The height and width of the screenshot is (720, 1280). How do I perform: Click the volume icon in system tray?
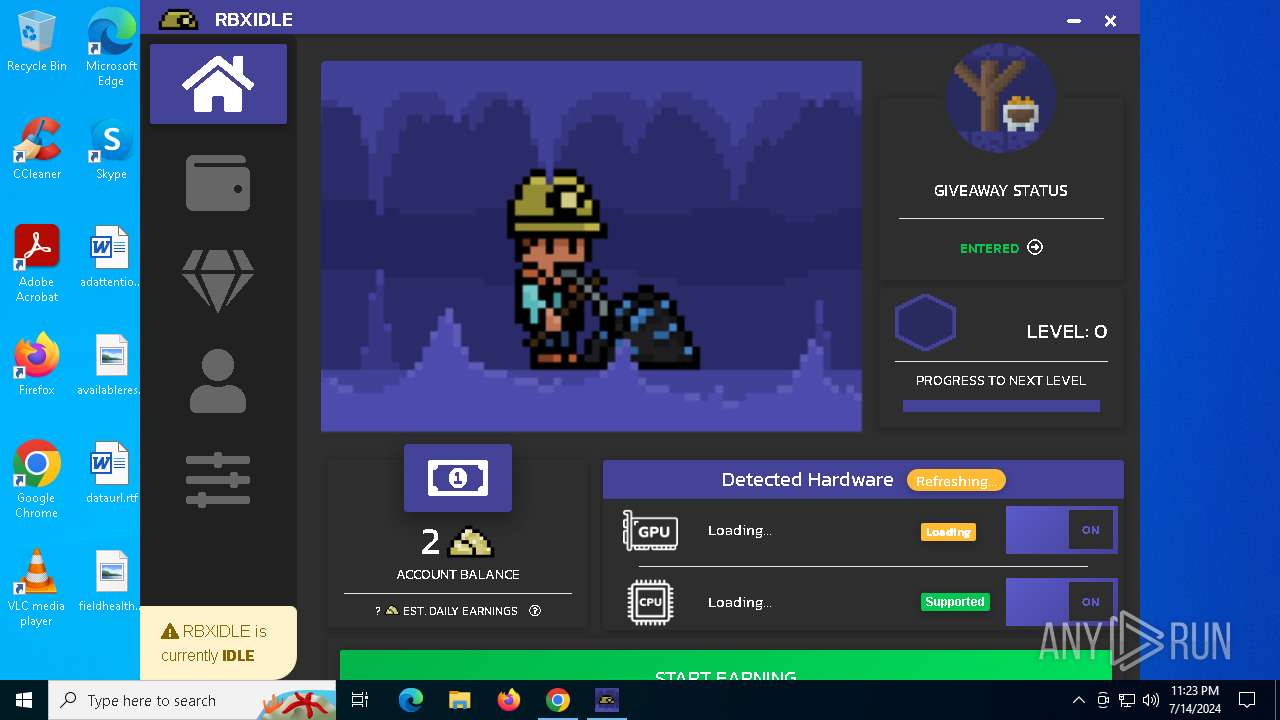1151,700
